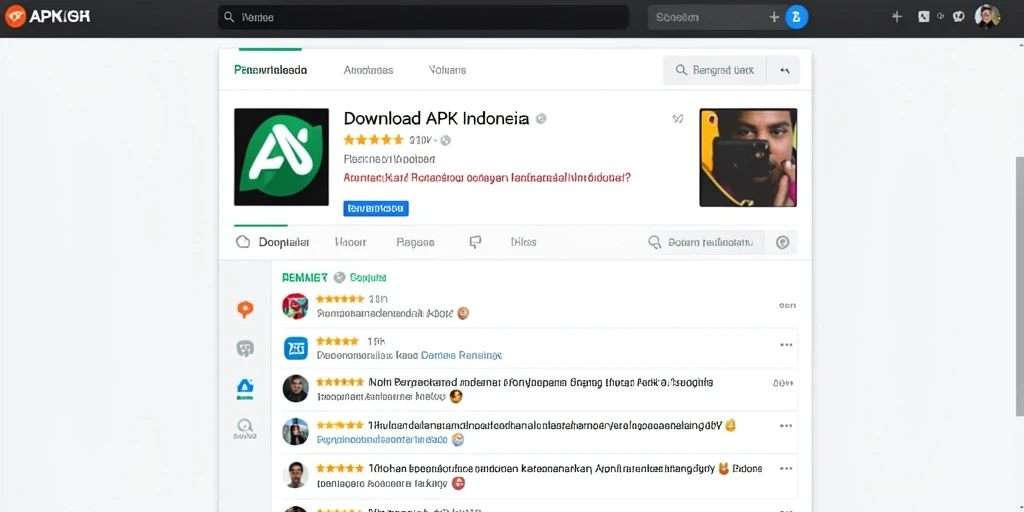Click the round icon right of the lower search

tap(782, 242)
